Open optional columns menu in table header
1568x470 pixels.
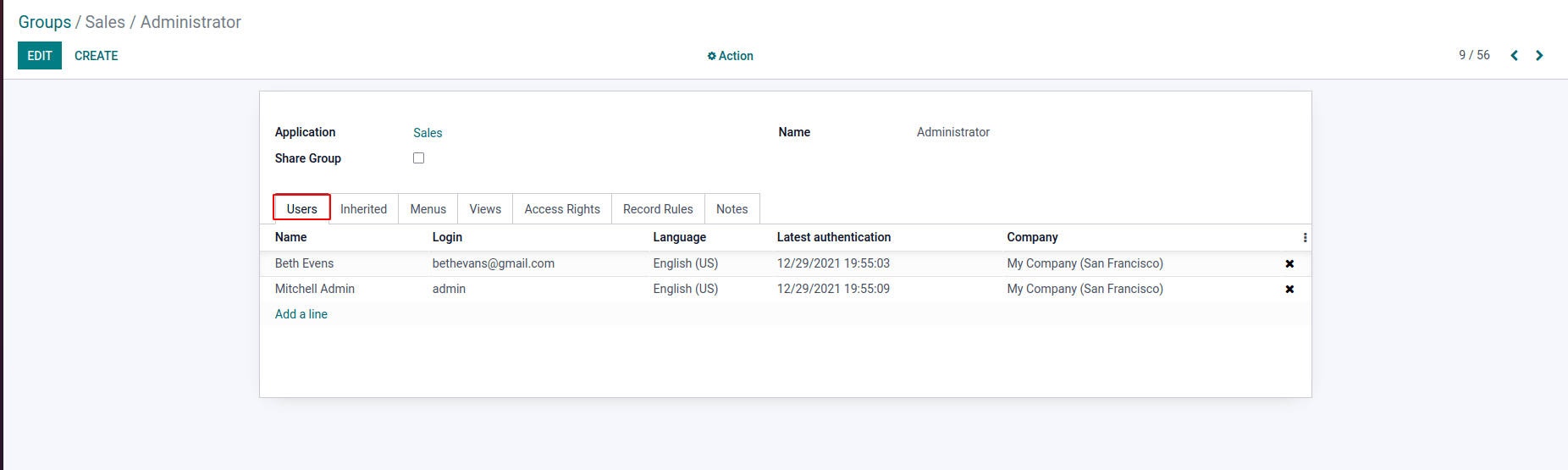[1305, 238]
